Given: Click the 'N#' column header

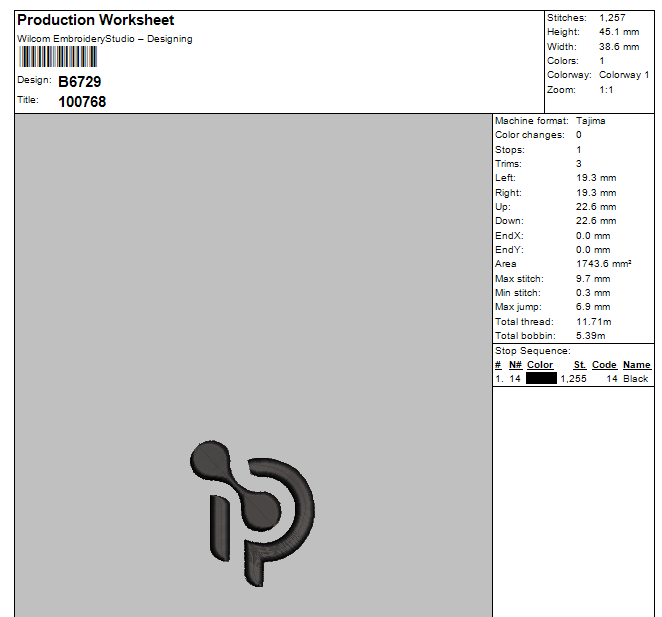Looking at the screenshot, I should pos(515,365).
